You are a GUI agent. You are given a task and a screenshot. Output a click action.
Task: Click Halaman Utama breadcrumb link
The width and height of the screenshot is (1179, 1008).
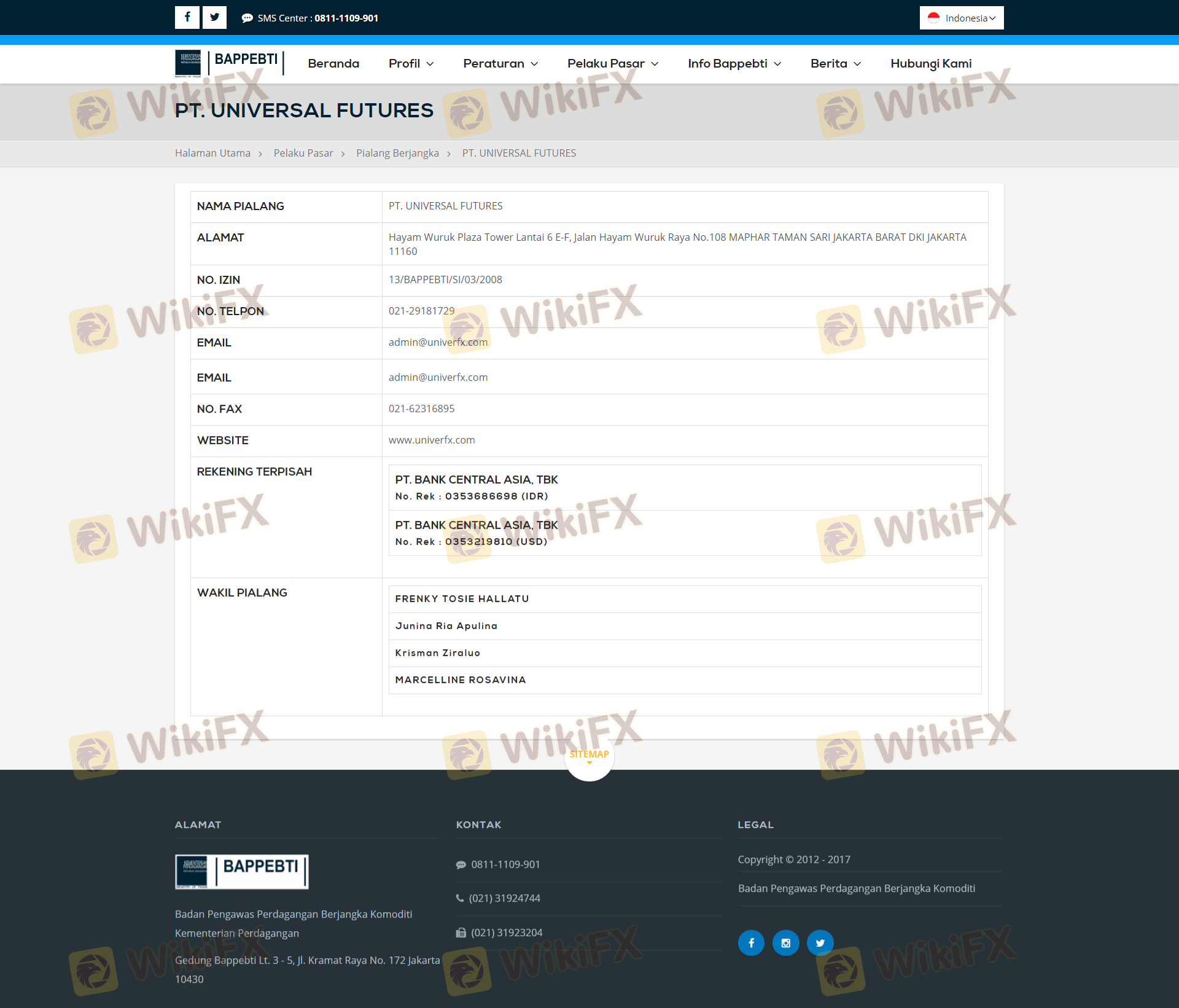pyautogui.click(x=212, y=153)
